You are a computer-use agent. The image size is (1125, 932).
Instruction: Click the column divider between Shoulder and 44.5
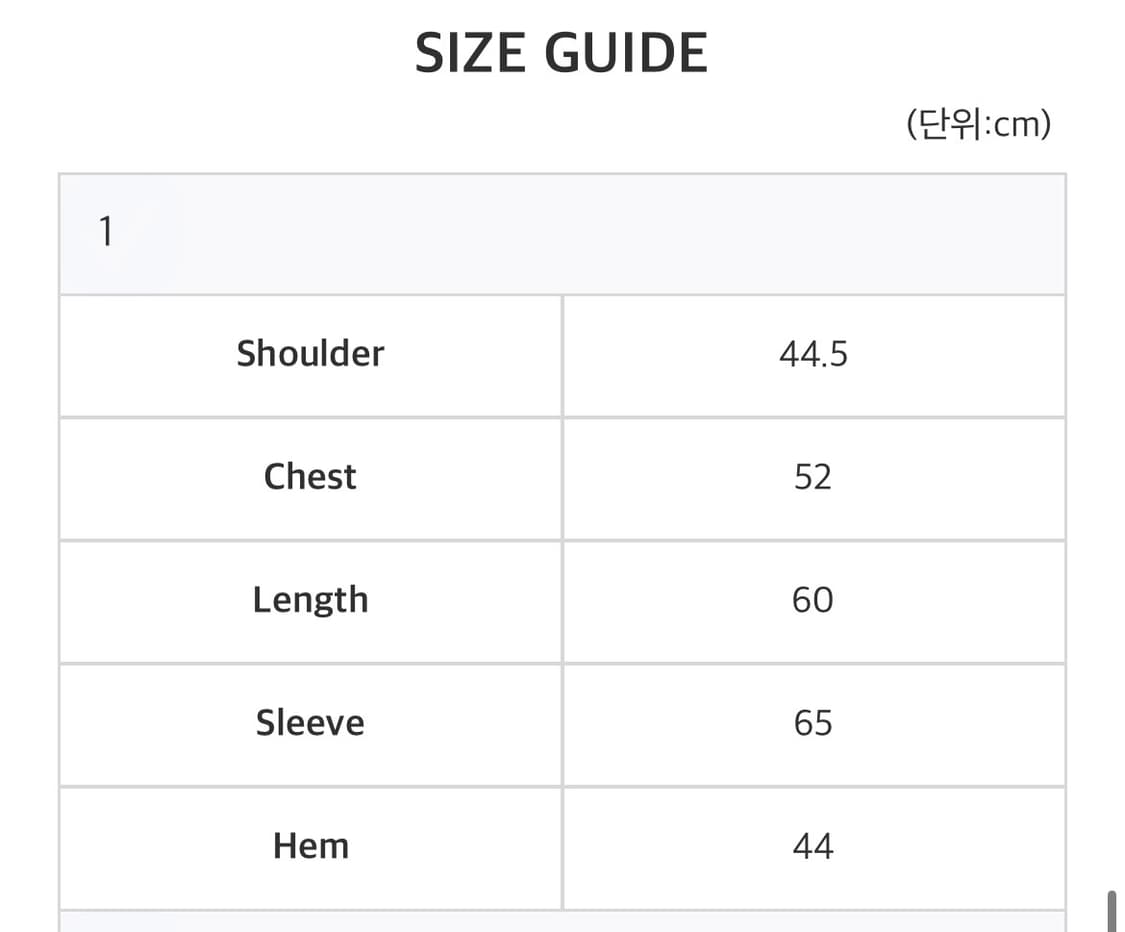point(562,354)
